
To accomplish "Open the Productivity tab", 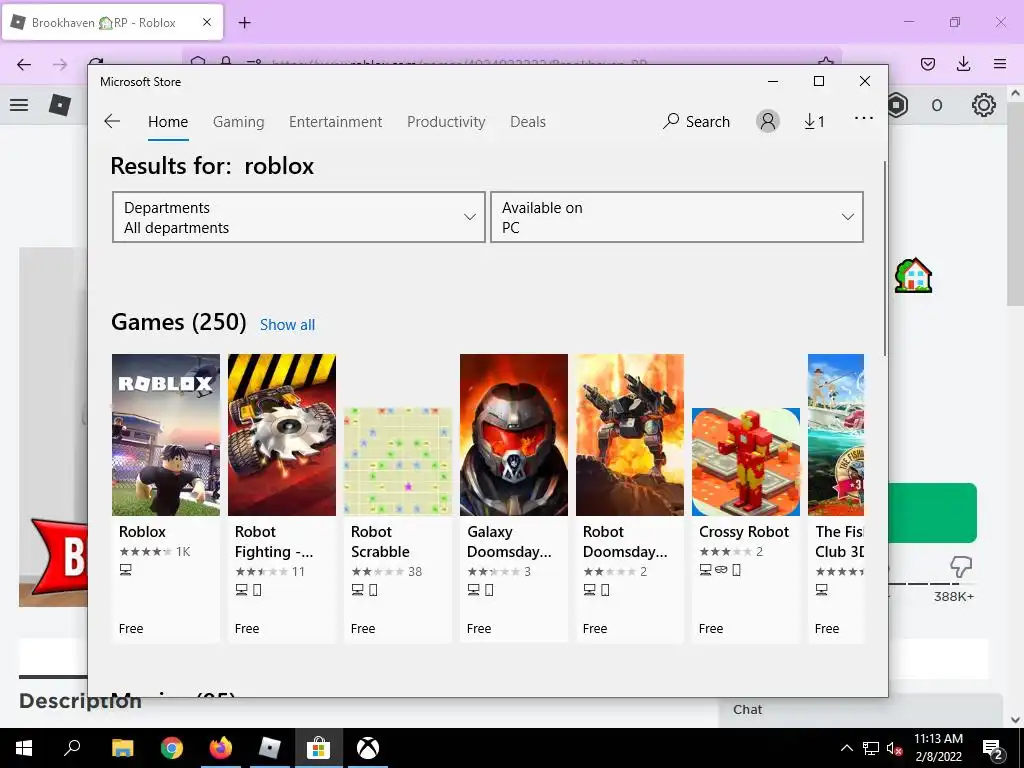I will [x=446, y=121].
